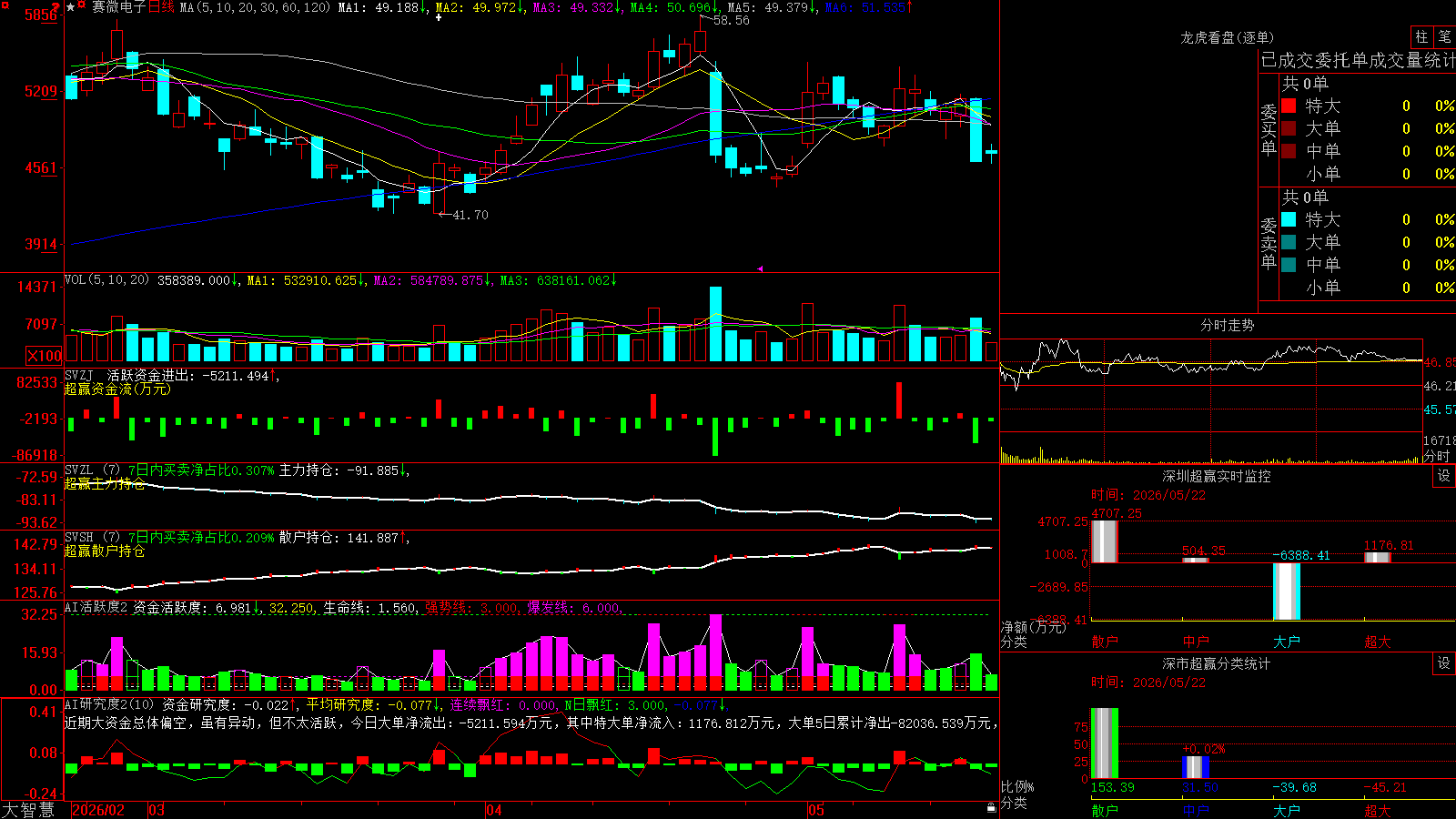This screenshot has height=819, width=1456.
Task: Click the 58.56 high price annotation
Action: click(732, 20)
